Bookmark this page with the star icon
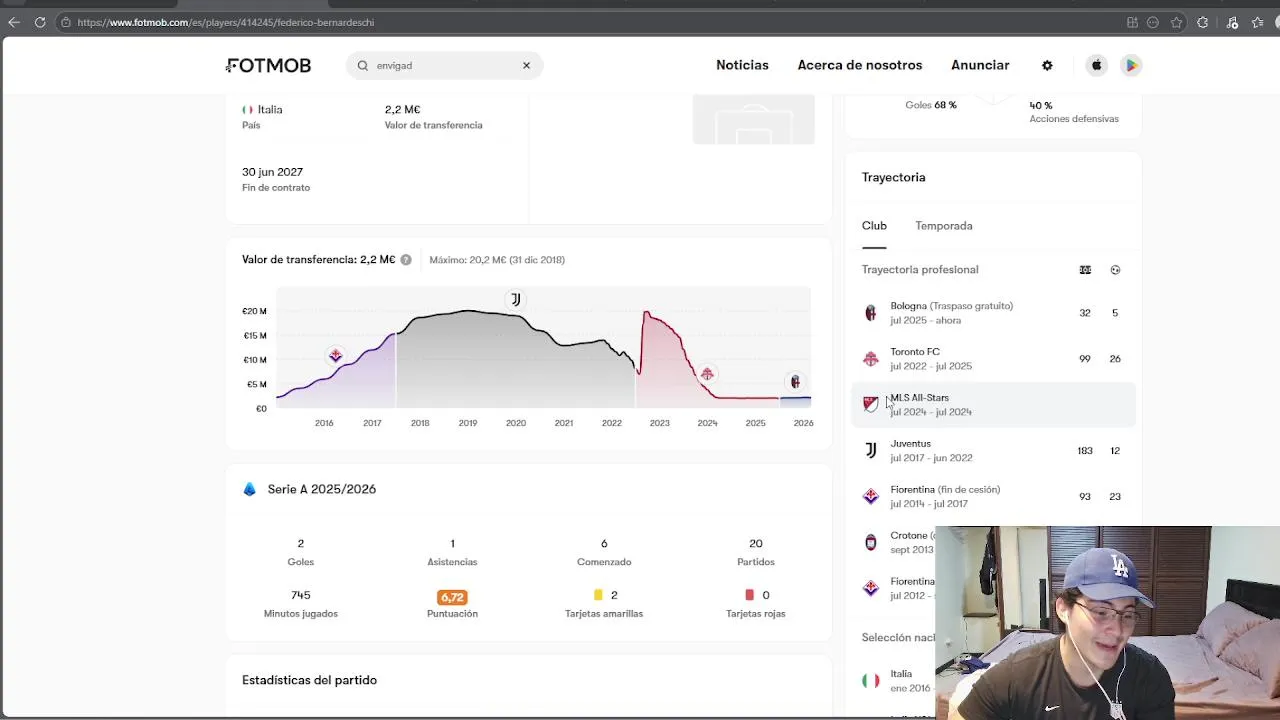The image size is (1280, 720). 1177,22
